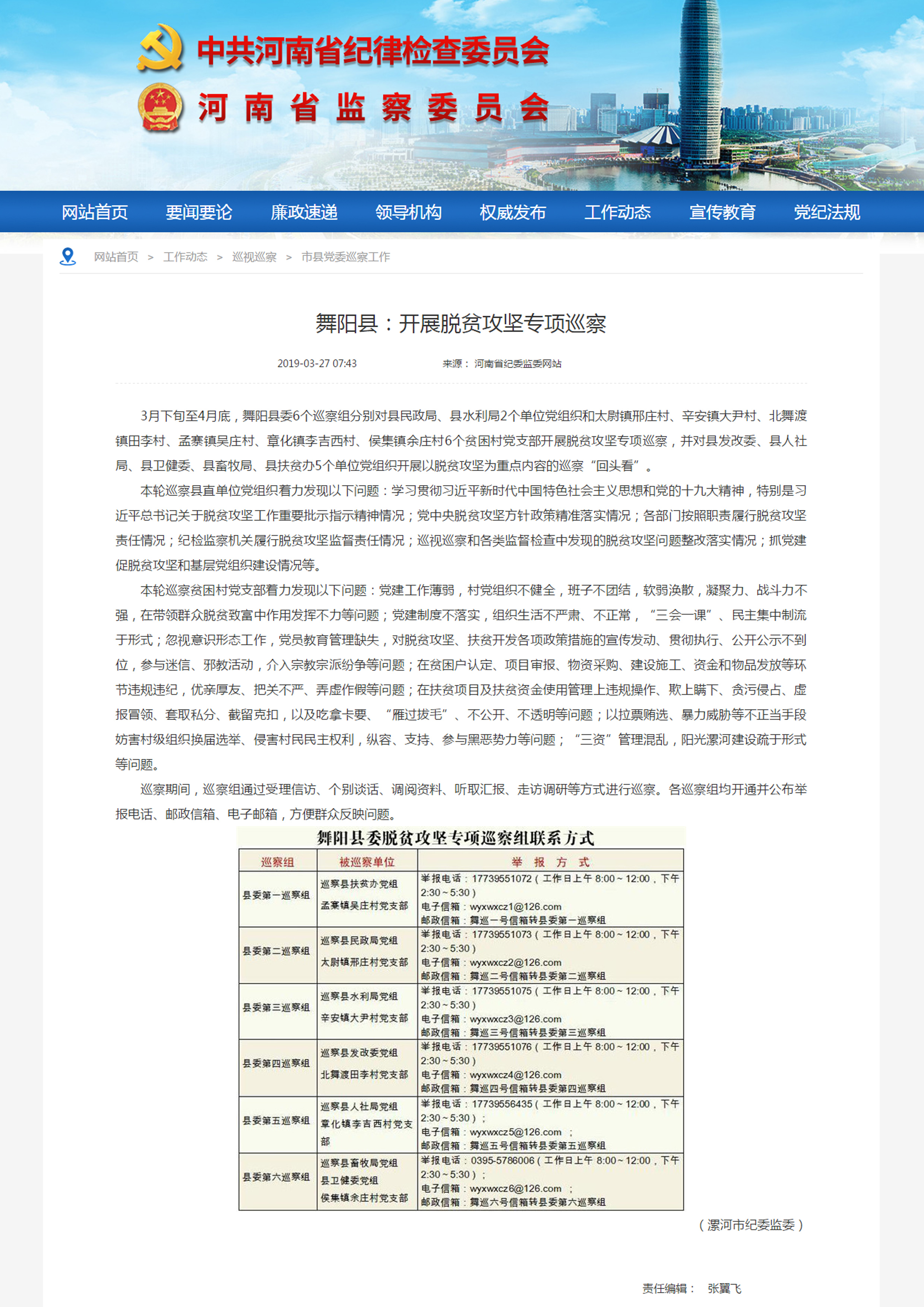Click the article title 舞阳县：开展脱贫攻坚专项巡察

coord(461,323)
